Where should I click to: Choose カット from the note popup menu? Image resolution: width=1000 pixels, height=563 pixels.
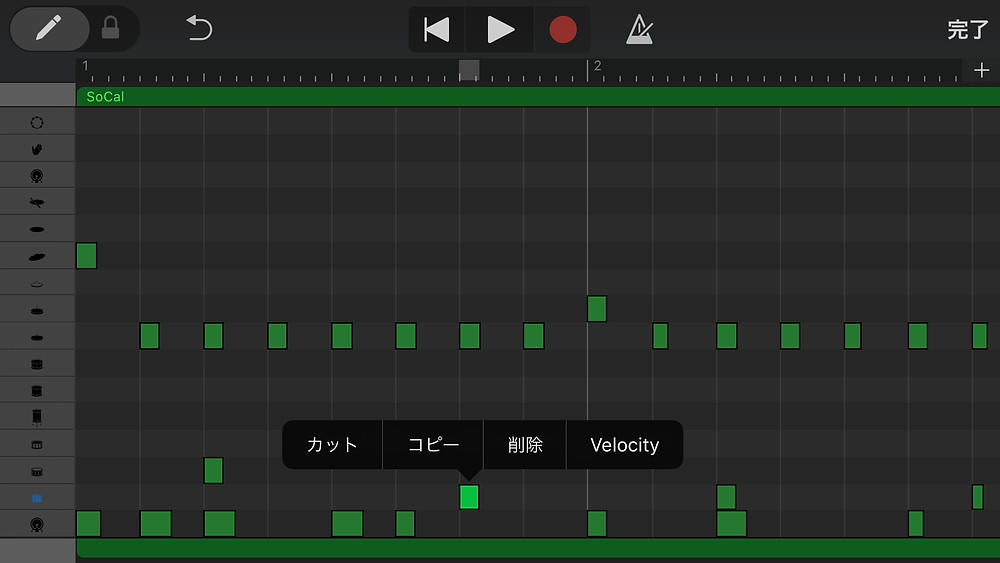click(332, 444)
